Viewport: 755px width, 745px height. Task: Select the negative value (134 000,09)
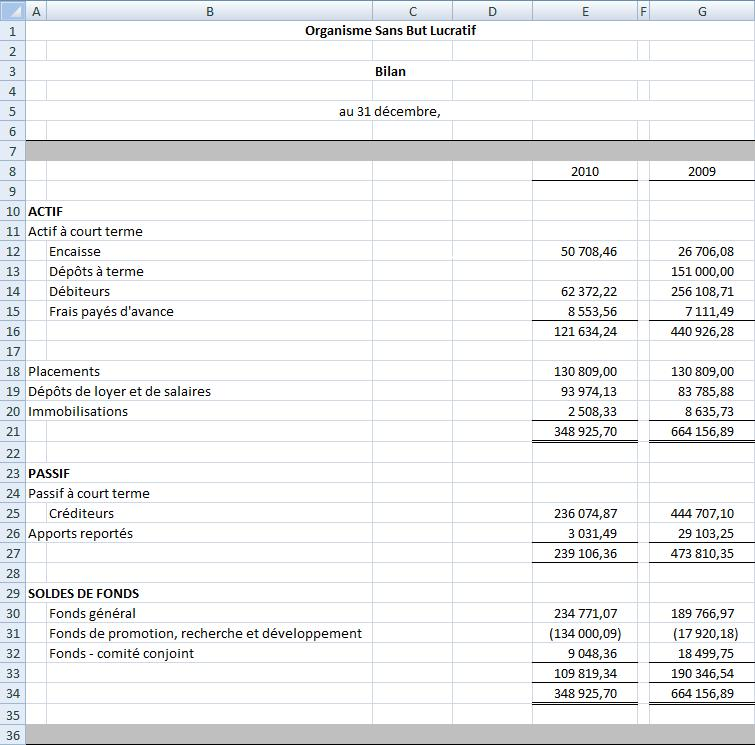585,633
